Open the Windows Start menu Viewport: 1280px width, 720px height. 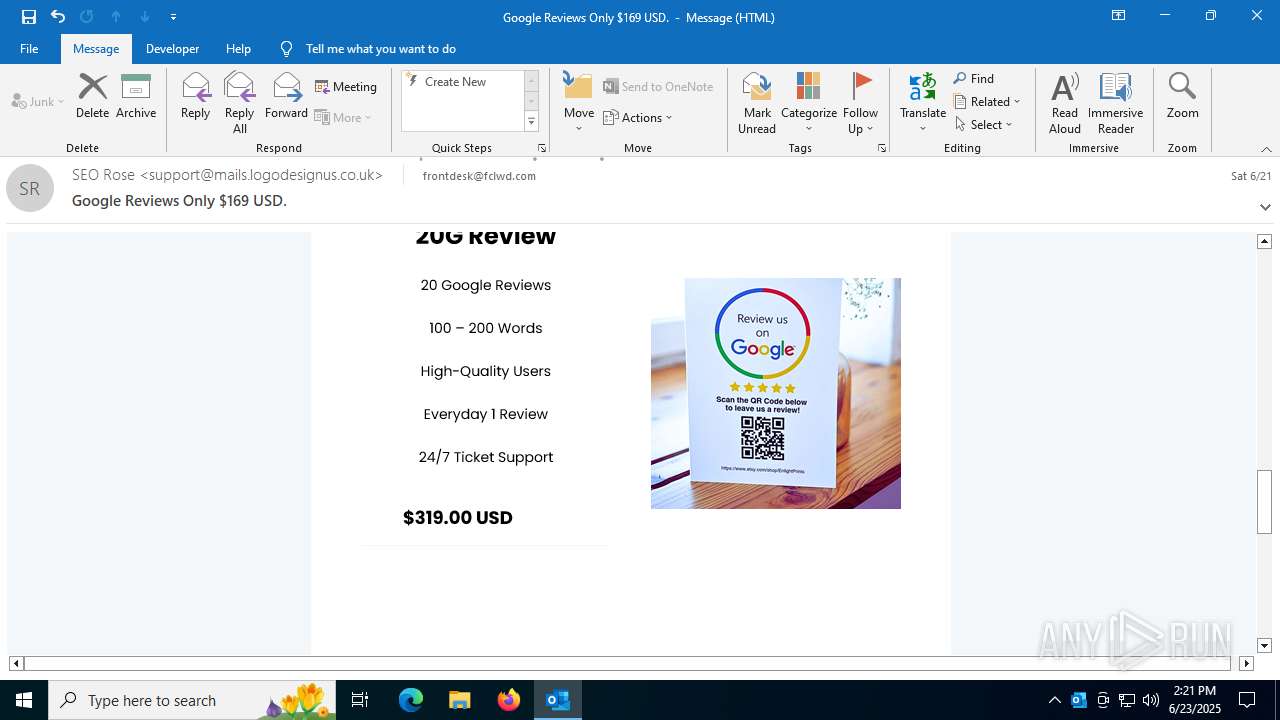[x=24, y=700]
